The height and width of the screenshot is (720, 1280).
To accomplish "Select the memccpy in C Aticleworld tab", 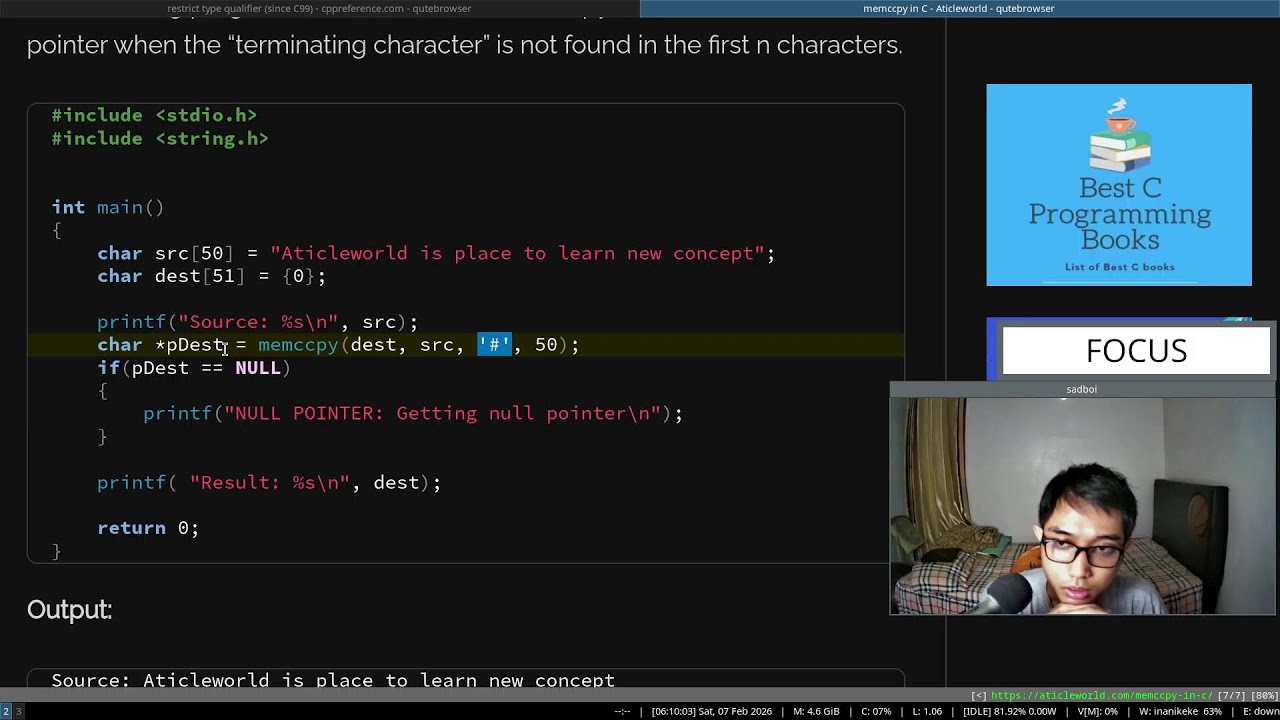I will coord(960,9).
